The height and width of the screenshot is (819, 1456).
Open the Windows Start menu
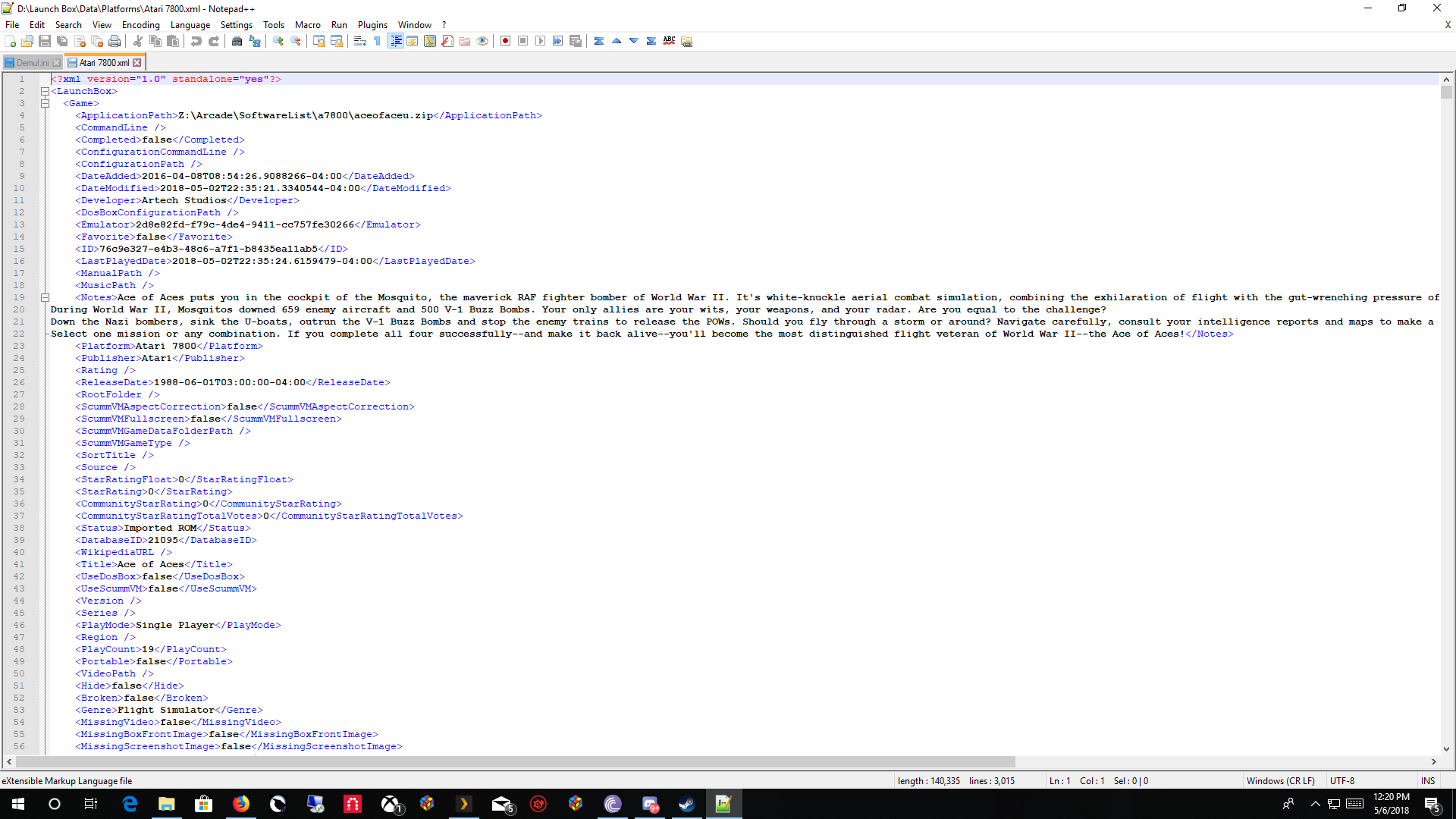click(18, 804)
